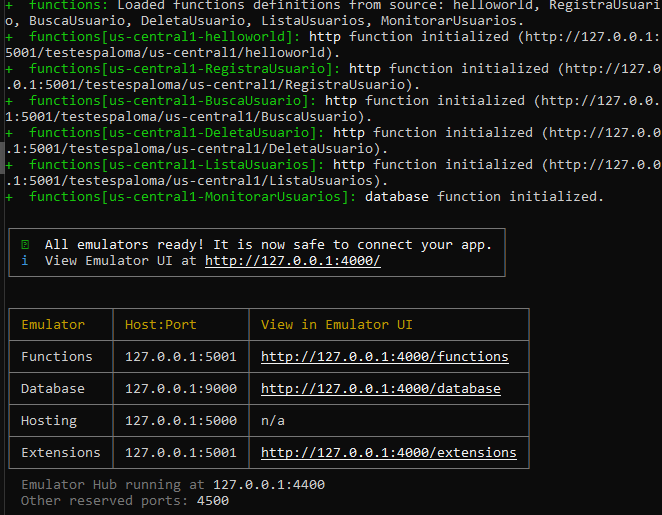
Task: Click the 'functions[us-central1-RegistraUsuario]:' log label
Action: [184, 69]
